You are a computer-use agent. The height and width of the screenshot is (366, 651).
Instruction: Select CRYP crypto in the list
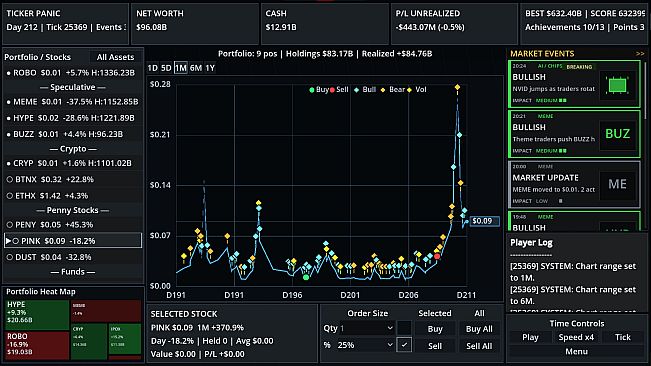click(x=73, y=163)
